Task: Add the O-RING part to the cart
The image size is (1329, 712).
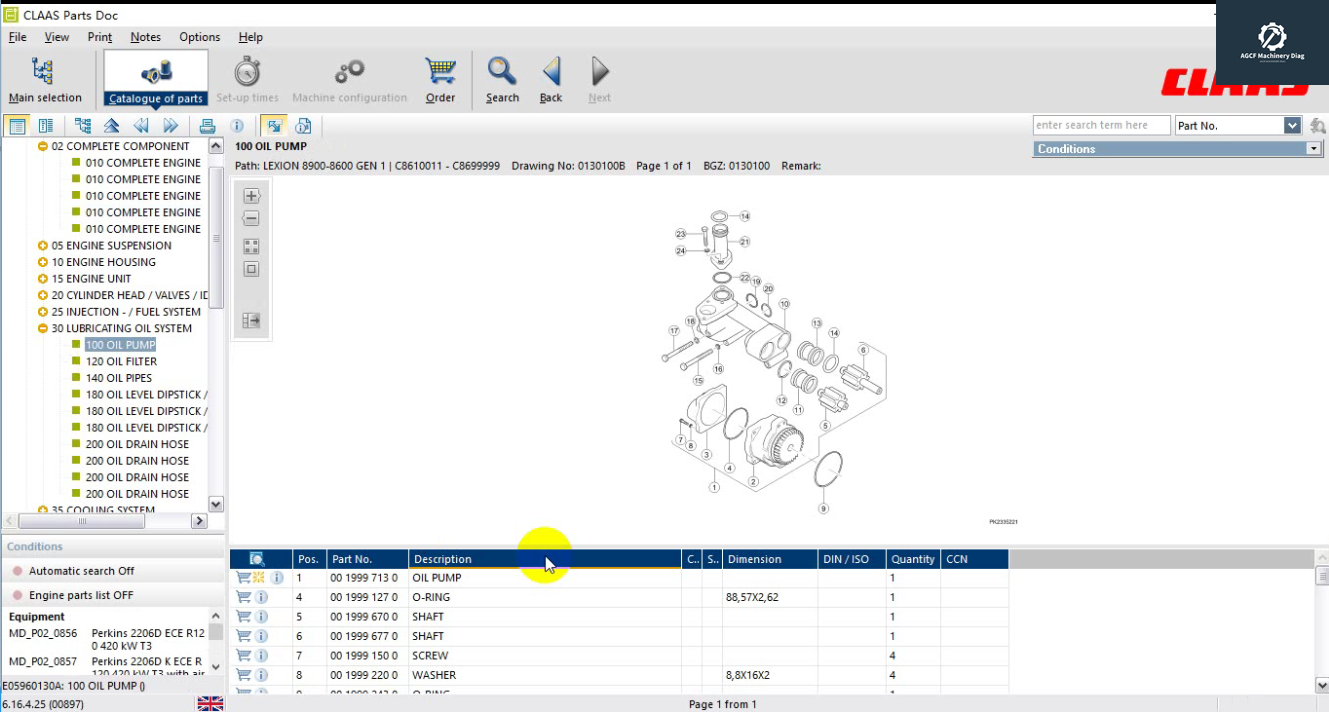Action: (x=244, y=596)
